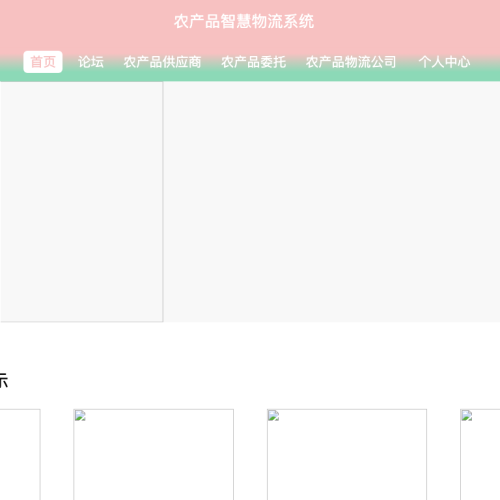Click the narrow empty banner panel beside the wide one

click(x=82, y=202)
